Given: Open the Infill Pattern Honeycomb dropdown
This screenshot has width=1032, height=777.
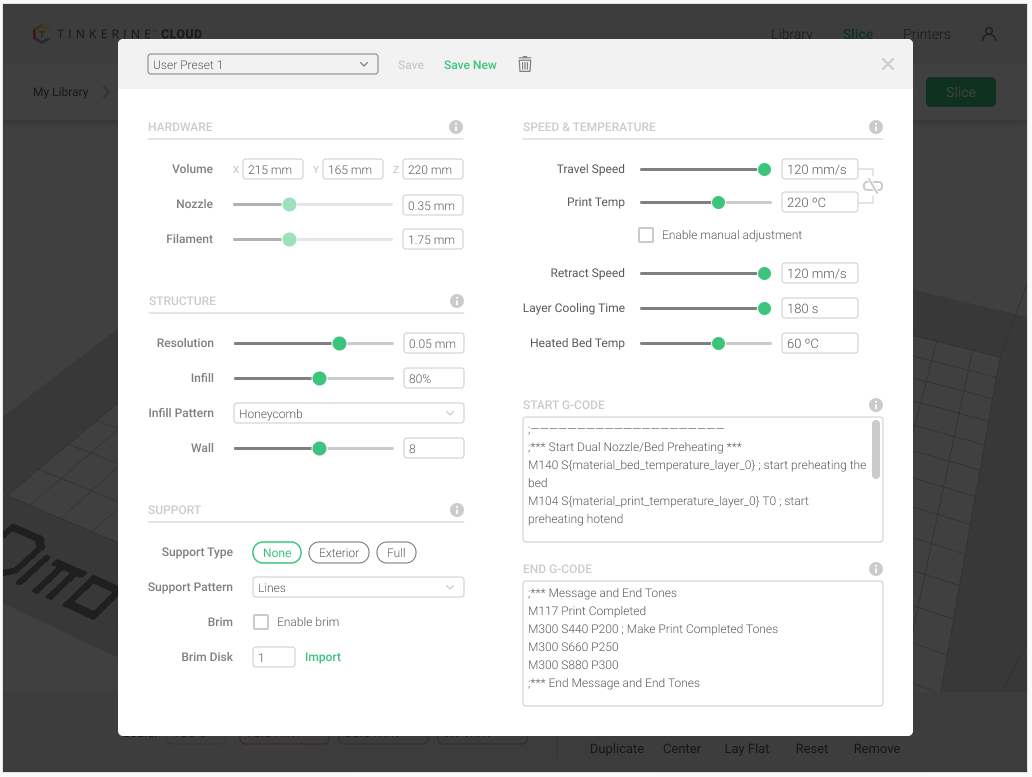Looking at the screenshot, I should point(349,413).
